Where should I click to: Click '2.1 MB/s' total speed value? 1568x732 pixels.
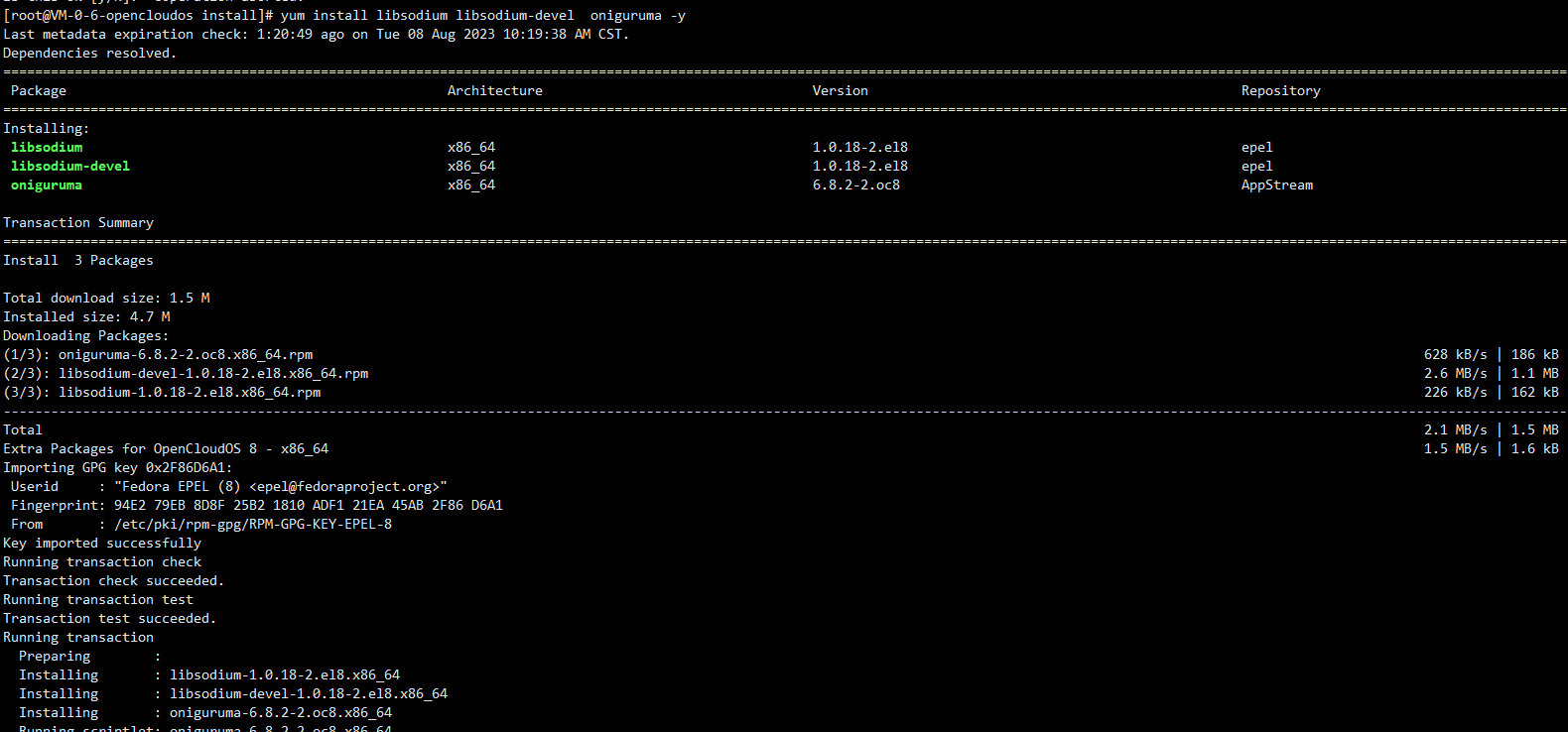point(1456,430)
